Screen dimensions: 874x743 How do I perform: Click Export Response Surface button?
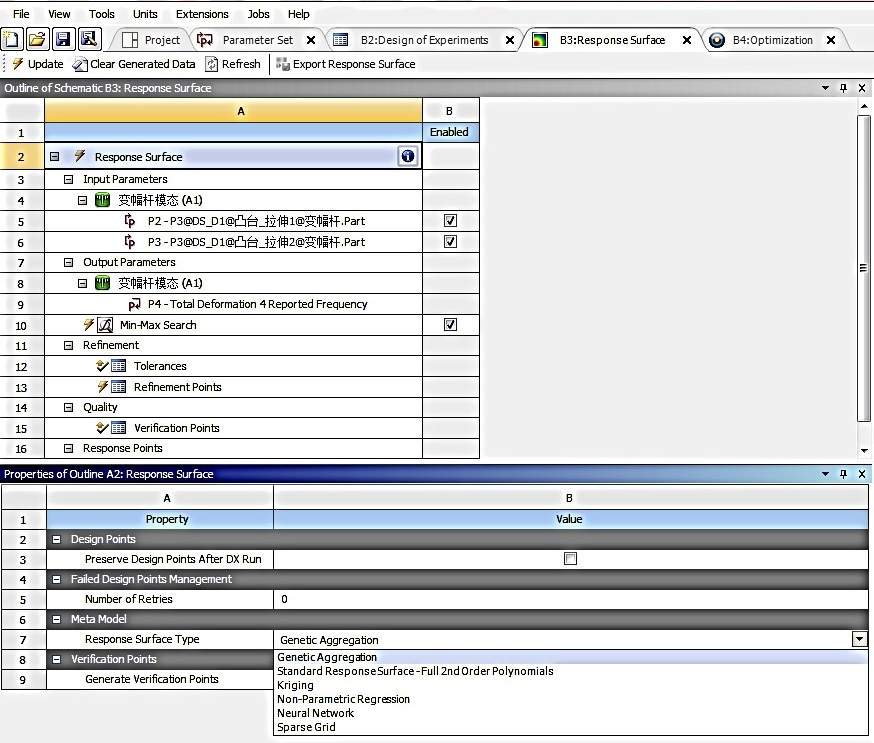coord(345,64)
